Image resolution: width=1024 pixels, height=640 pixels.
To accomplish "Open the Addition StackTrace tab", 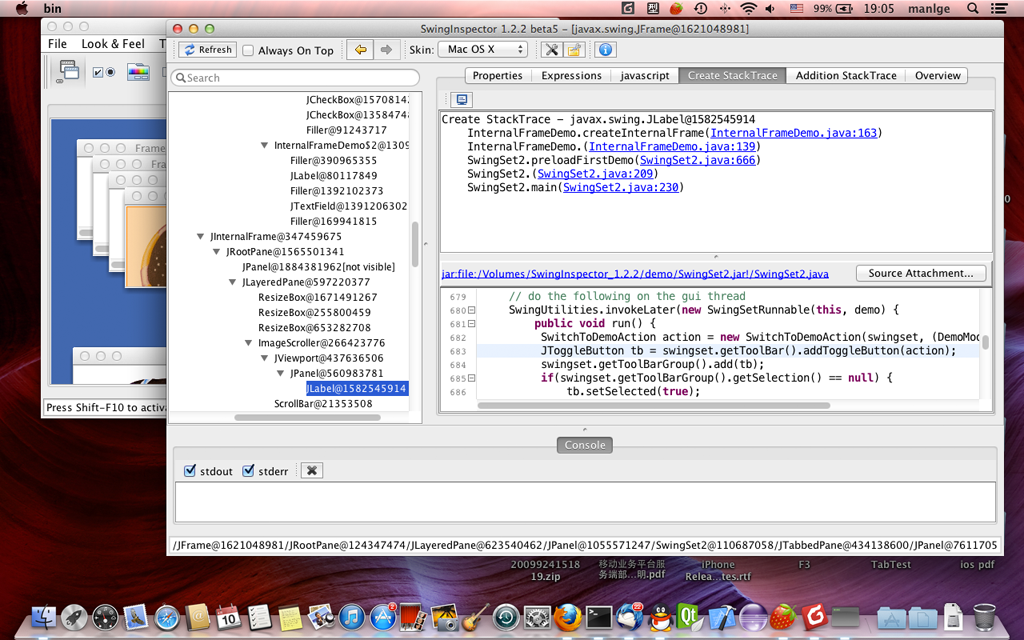I will (845, 76).
